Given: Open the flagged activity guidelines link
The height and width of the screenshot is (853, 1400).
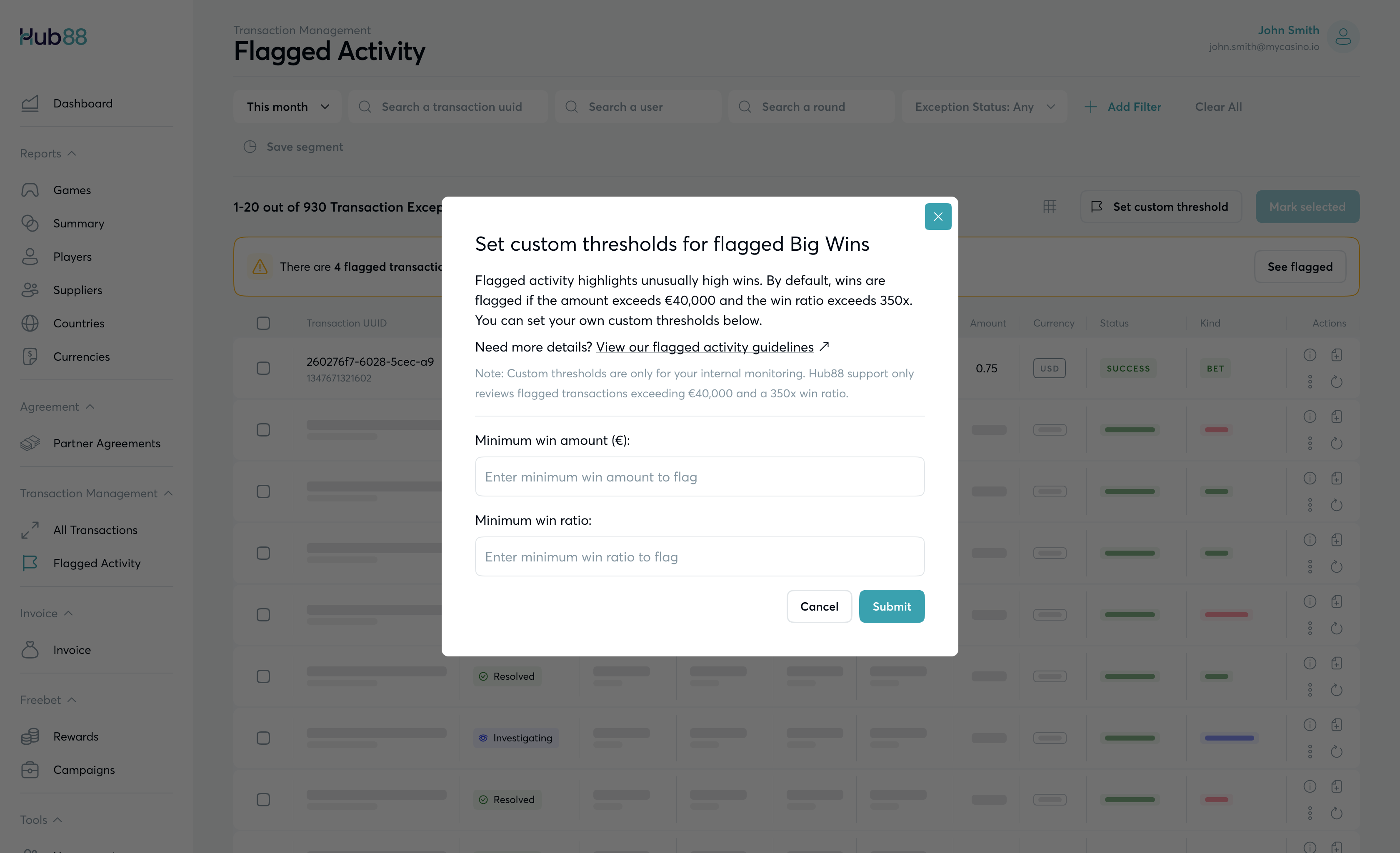Looking at the screenshot, I should [705, 347].
